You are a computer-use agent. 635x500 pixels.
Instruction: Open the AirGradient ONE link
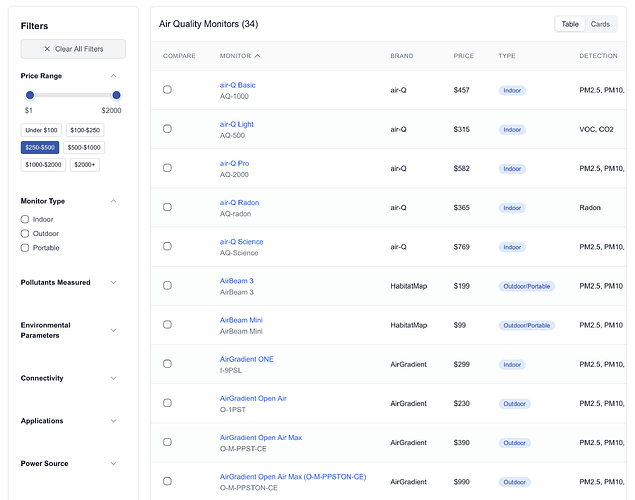[x=246, y=359]
